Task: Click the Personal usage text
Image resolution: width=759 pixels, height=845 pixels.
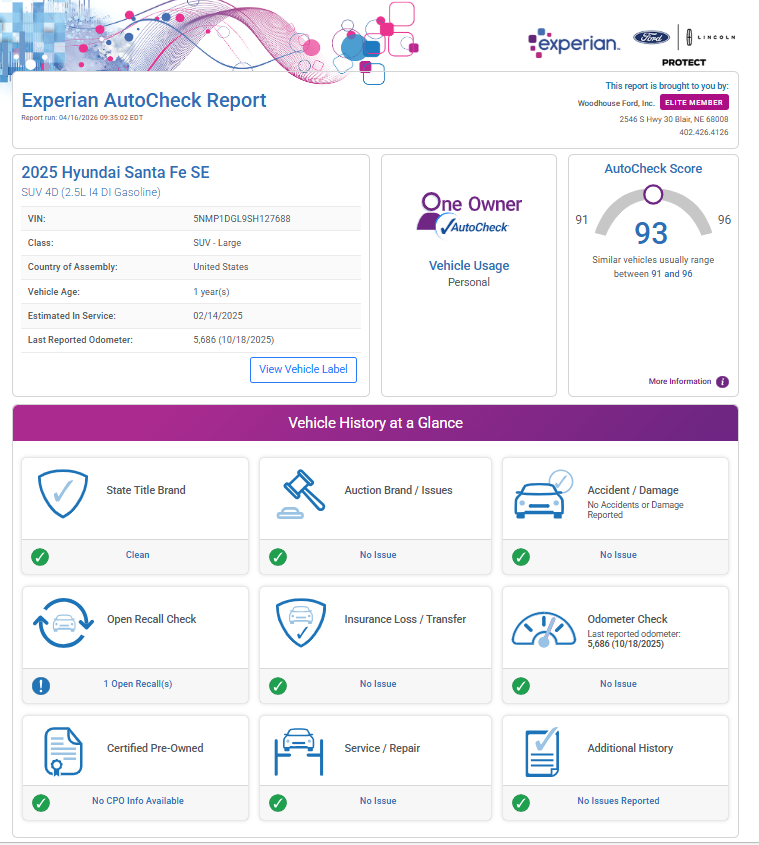Action: [469, 282]
